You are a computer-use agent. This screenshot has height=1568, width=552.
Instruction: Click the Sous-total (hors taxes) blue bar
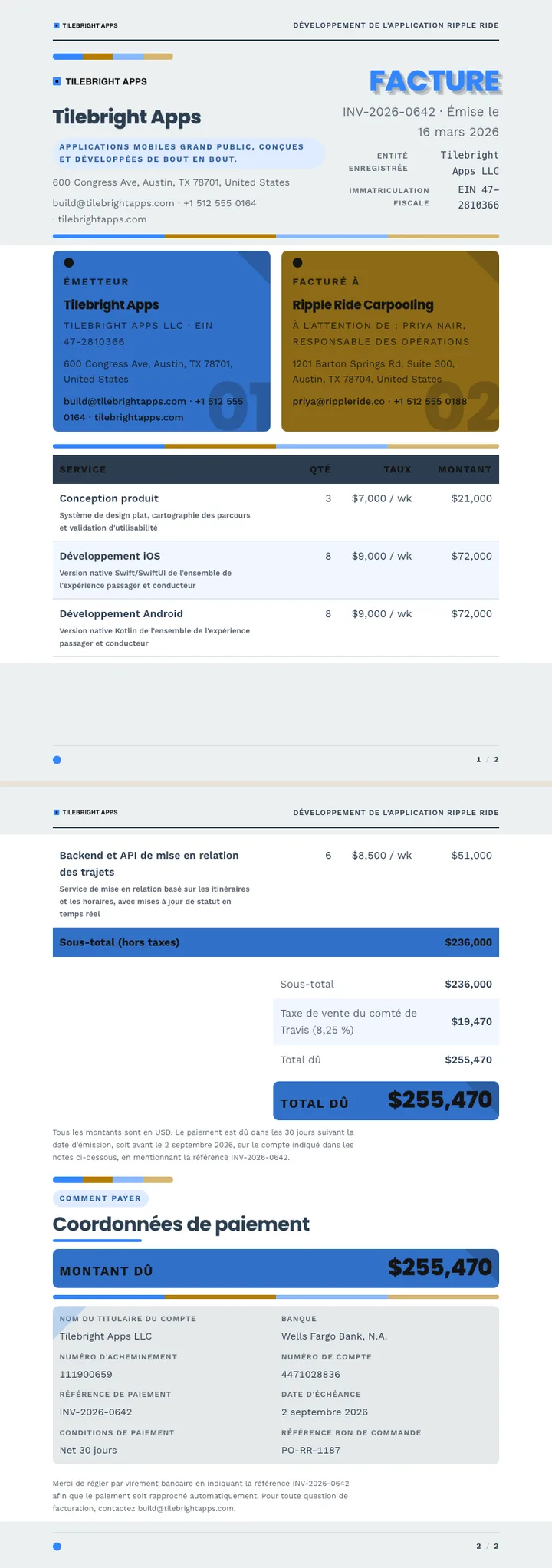coord(276,942)
